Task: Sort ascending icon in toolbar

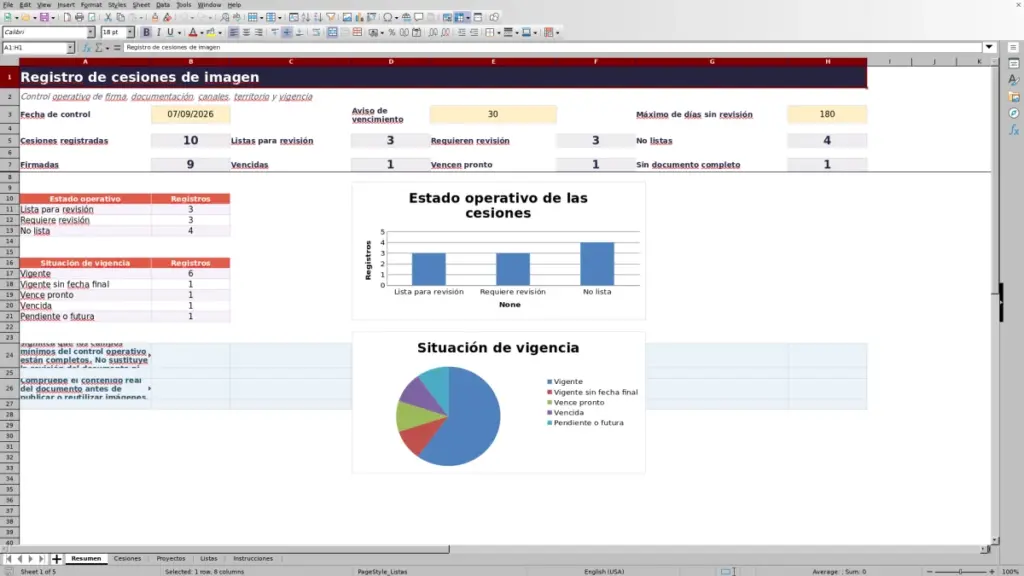Action: coord(306,18)
